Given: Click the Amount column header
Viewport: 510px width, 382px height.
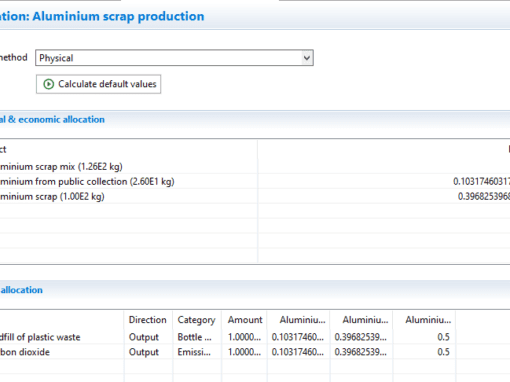Looking at the screenshot, I should (x=245, y=320).
